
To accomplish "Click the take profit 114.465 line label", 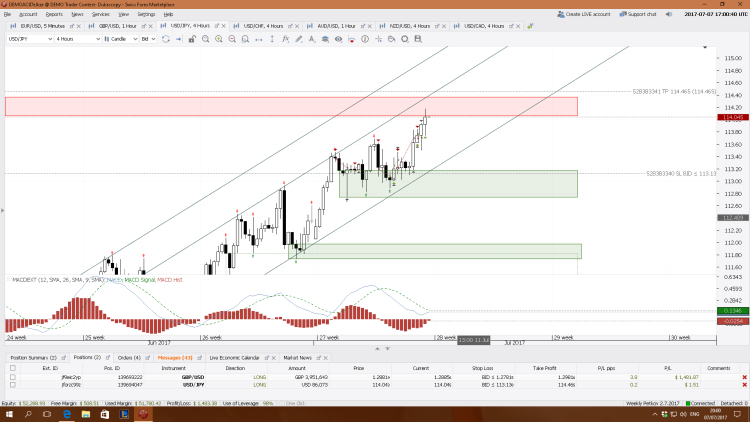I will [x=674, y=91].
